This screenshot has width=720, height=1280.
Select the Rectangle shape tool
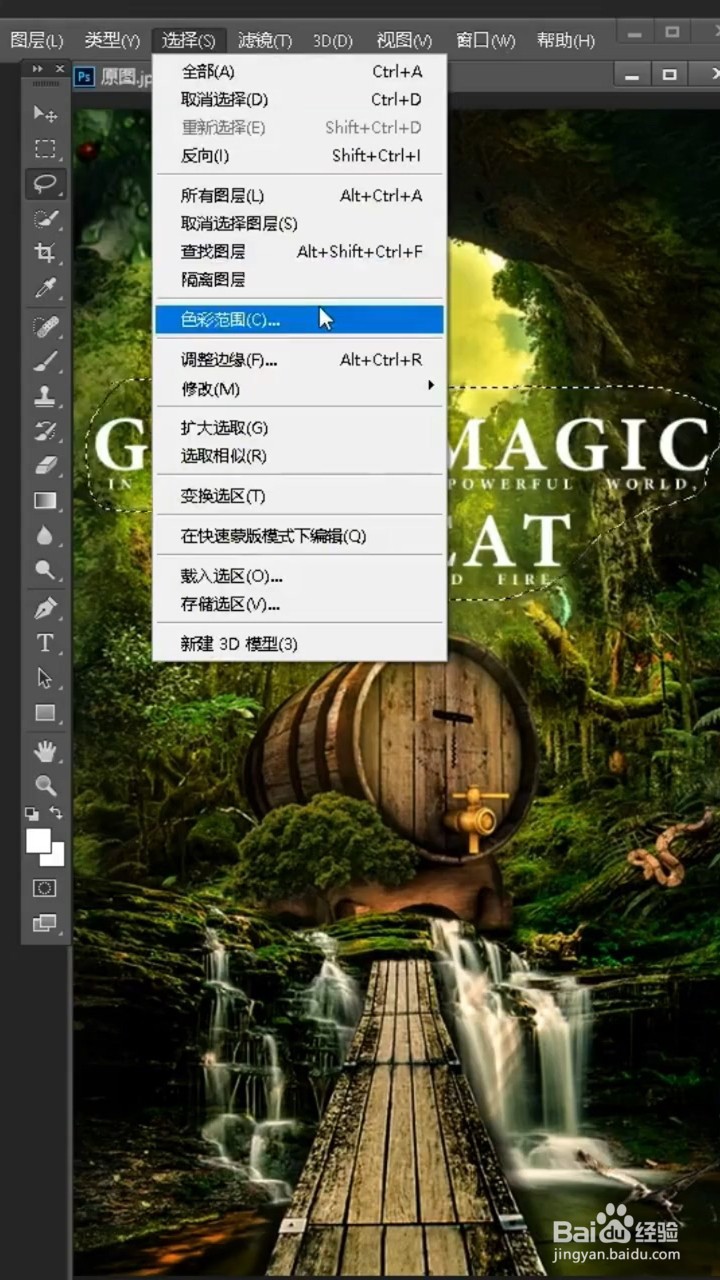[45, 713]
